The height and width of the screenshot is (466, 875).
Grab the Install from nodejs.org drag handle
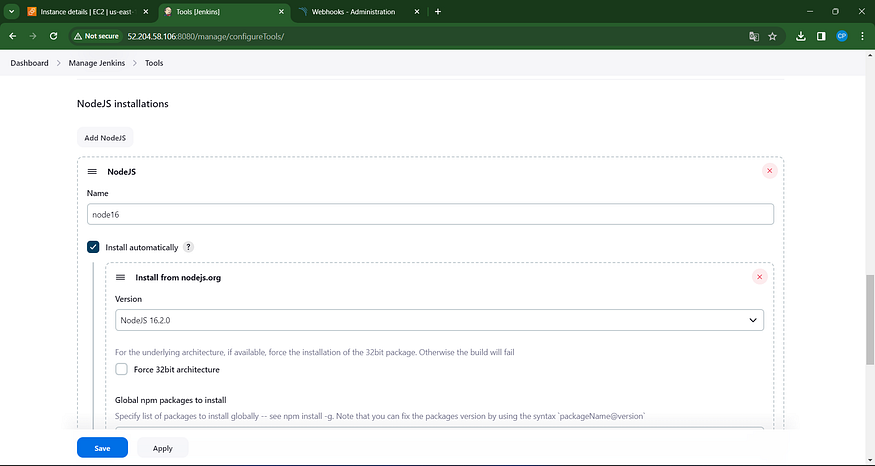120,277
